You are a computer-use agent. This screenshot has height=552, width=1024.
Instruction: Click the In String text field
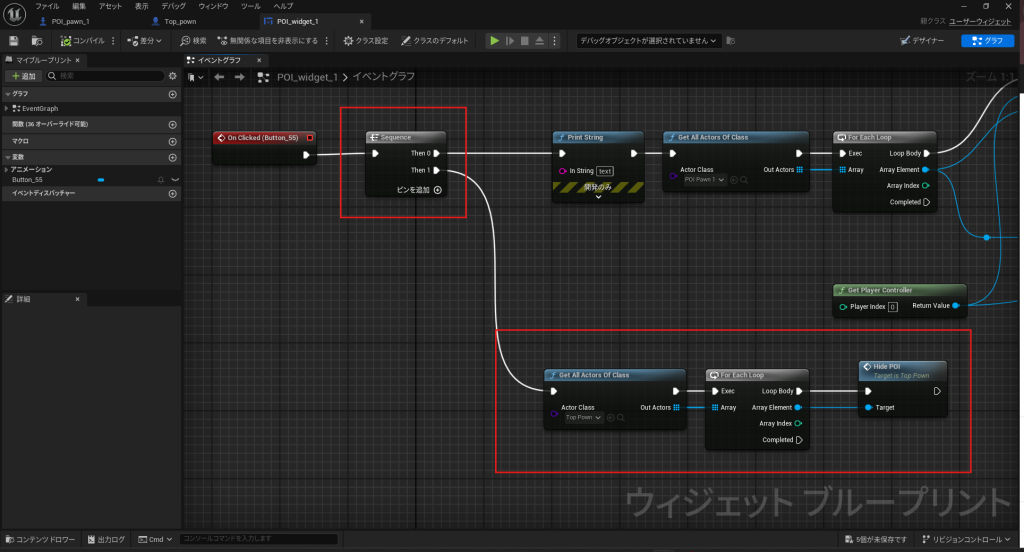pos(605,171)
